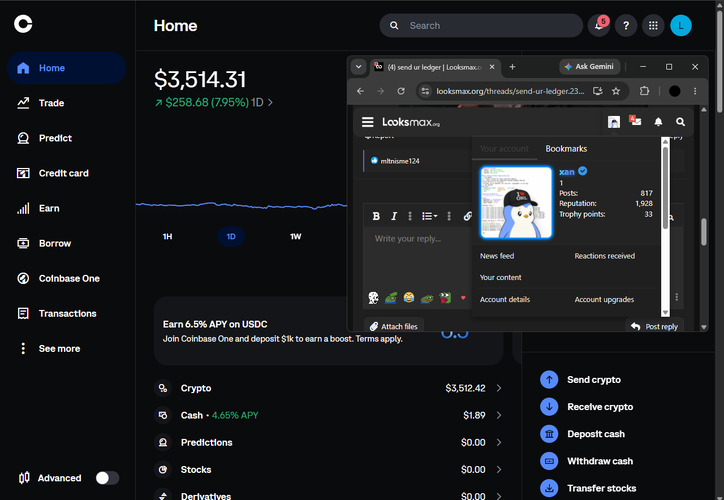Expand the Cash balance row
The width and height of the screenshot is (724, 500).
pos(328,415)
